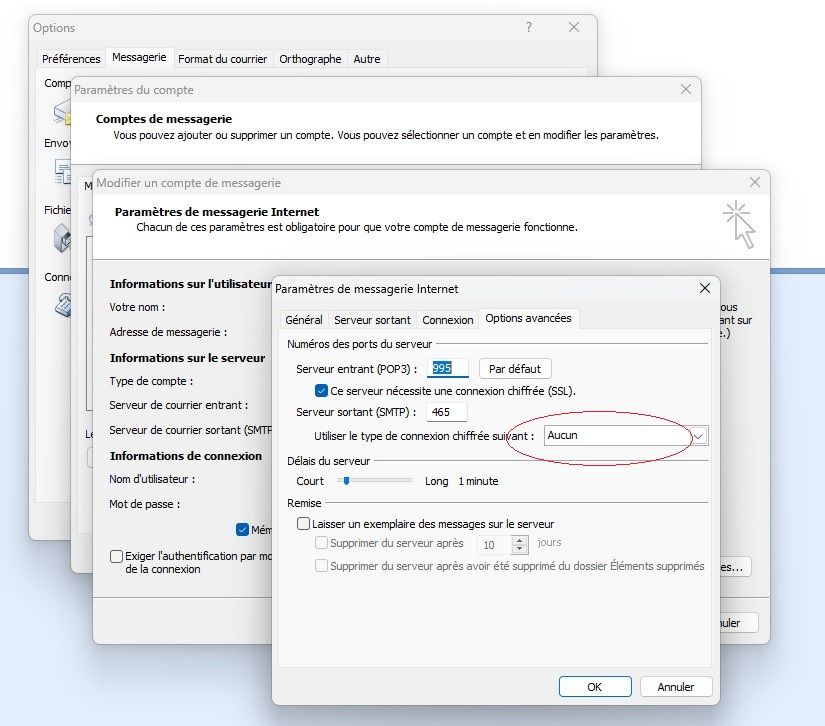Viewport: 825px width, 726px height.
Task: Close the Paramètres de messagerie Internet dialog
Action: (705, 288)
